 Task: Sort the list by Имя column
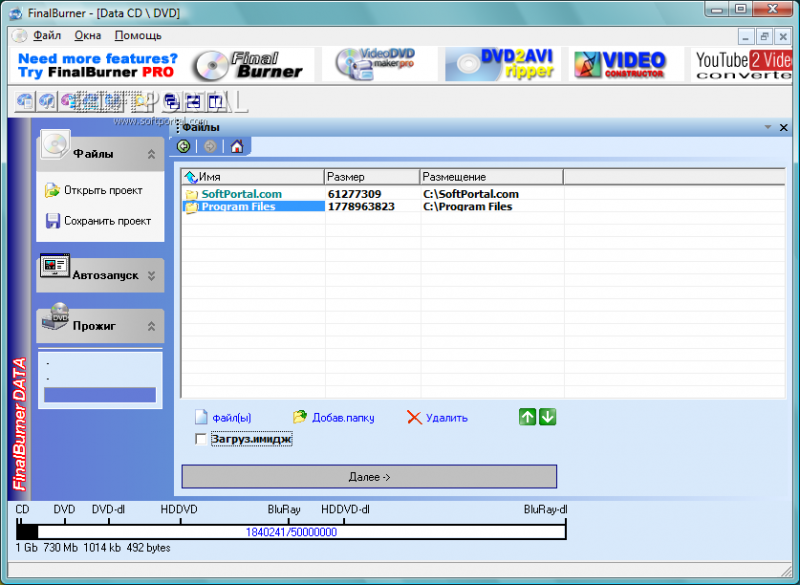[253, 177]
